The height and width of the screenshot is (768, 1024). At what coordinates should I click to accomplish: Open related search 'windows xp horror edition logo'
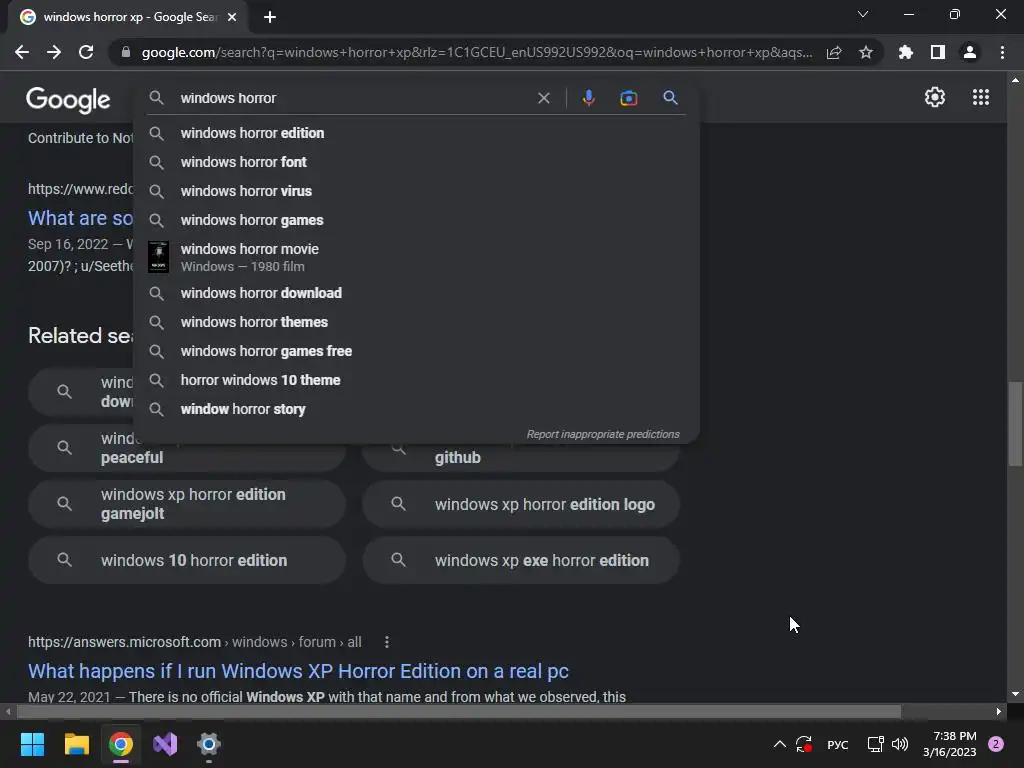click(521, 504)
